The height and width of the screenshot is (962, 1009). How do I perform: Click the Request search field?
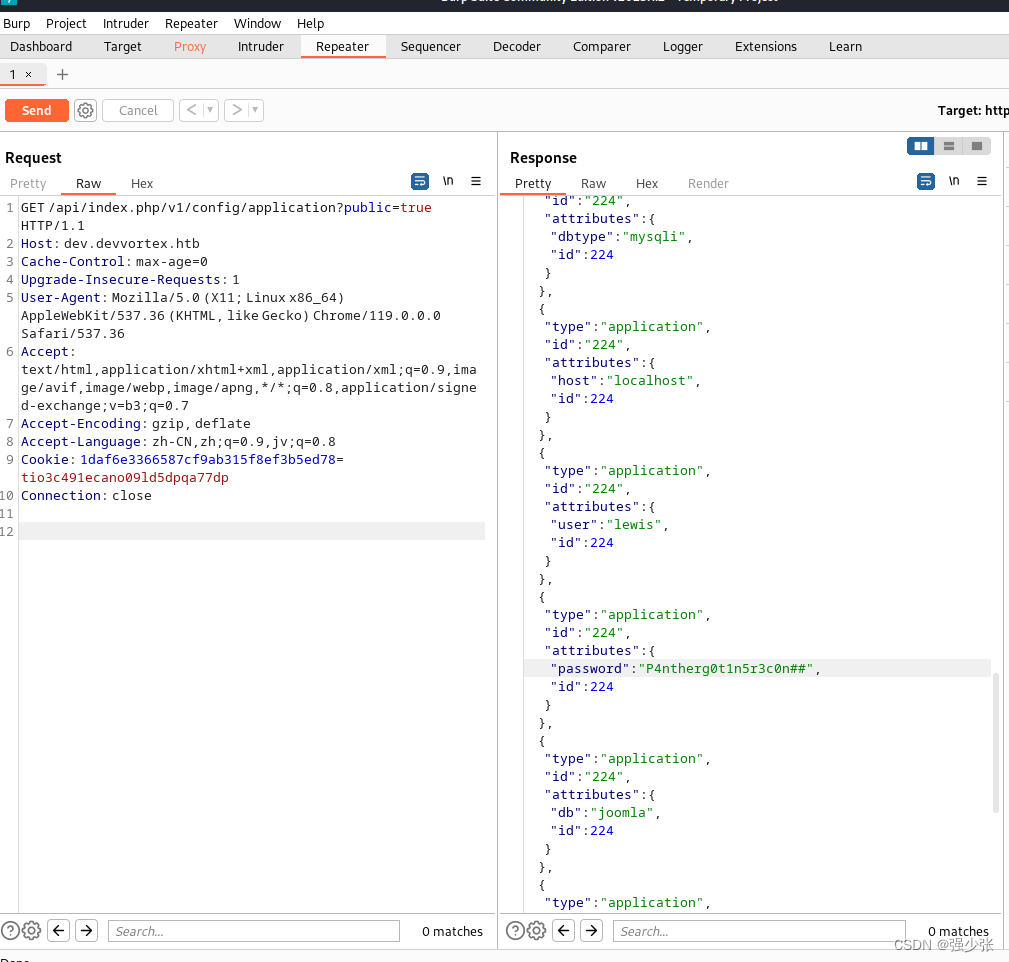click(254, 931)
